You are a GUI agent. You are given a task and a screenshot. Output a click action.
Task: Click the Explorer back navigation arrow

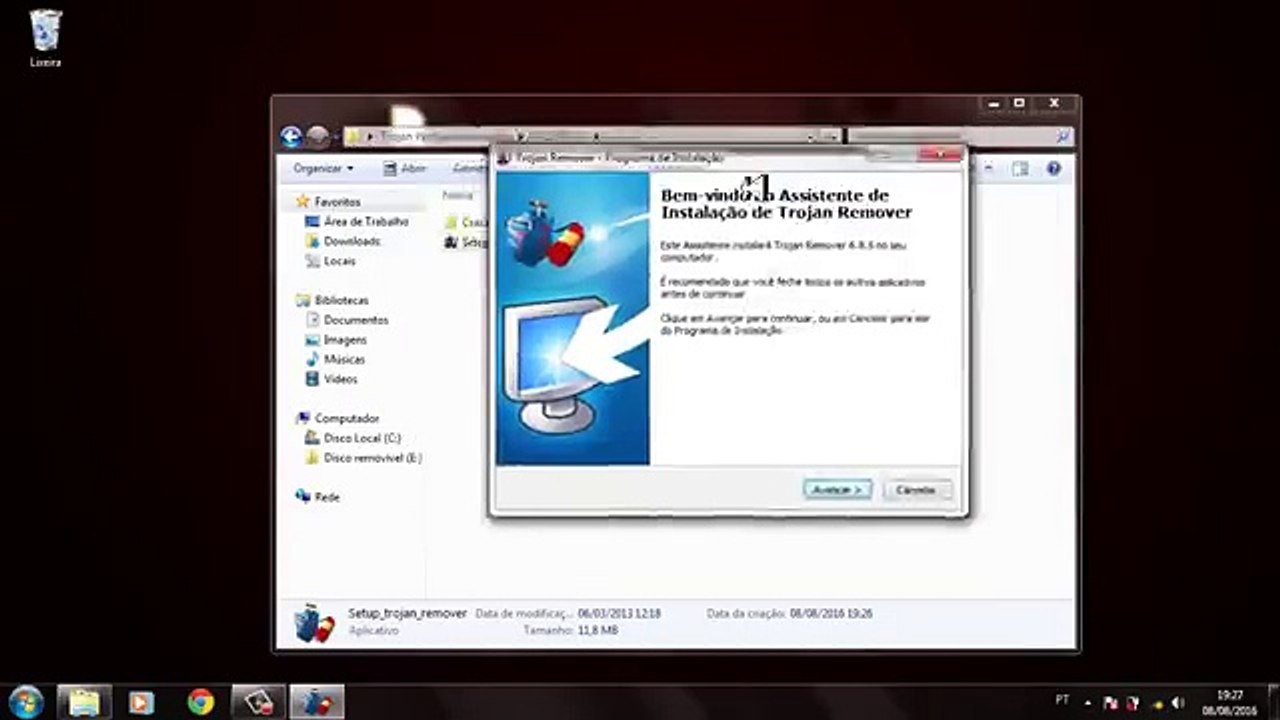tap(292, 137)
